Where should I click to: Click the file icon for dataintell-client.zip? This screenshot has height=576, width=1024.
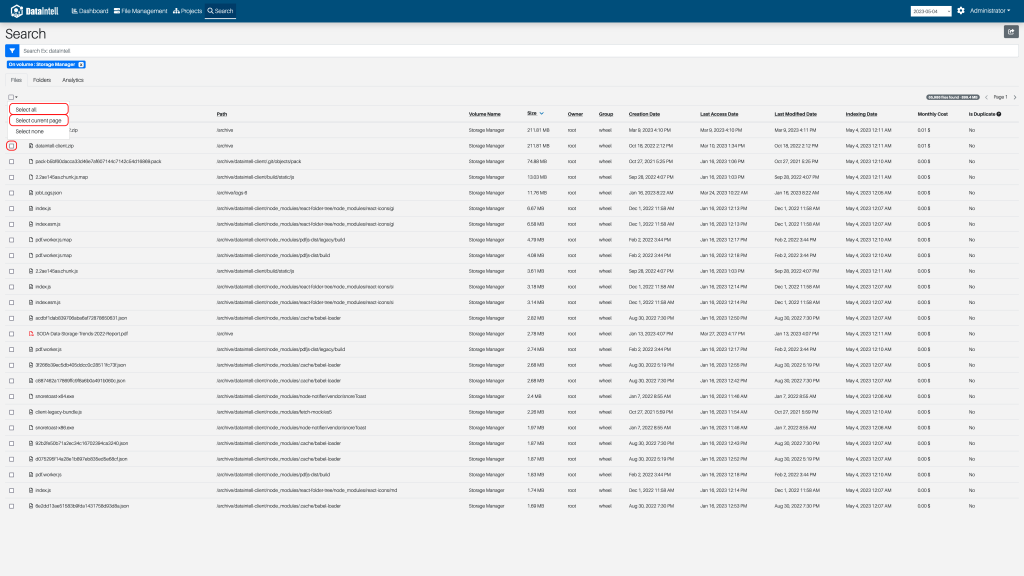31,146
